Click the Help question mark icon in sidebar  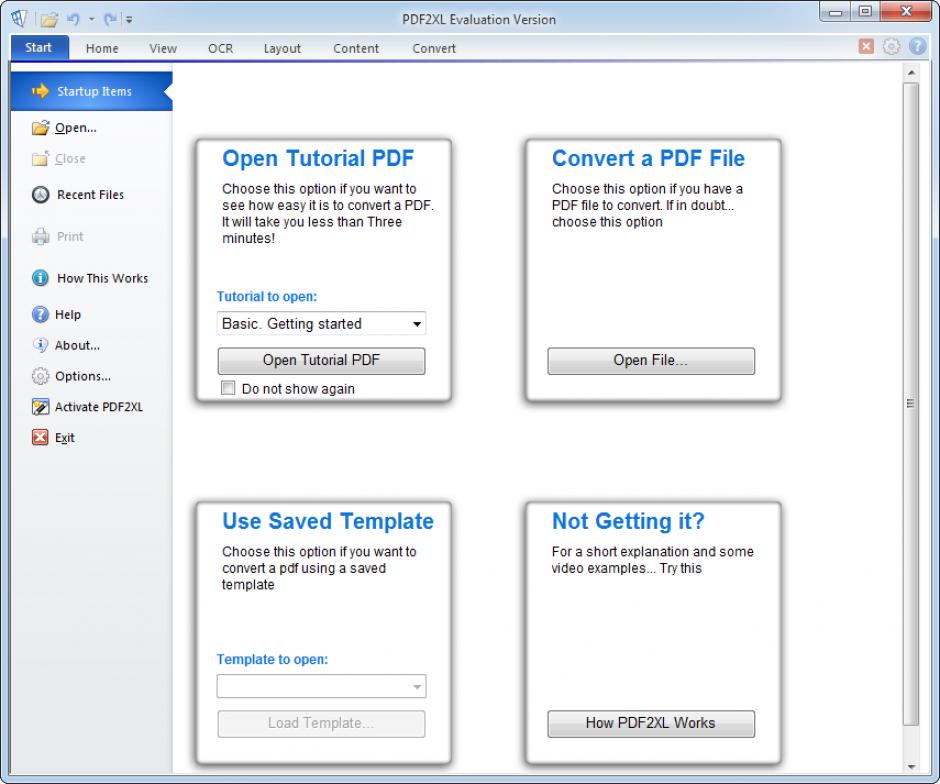(x=40, y=314)
